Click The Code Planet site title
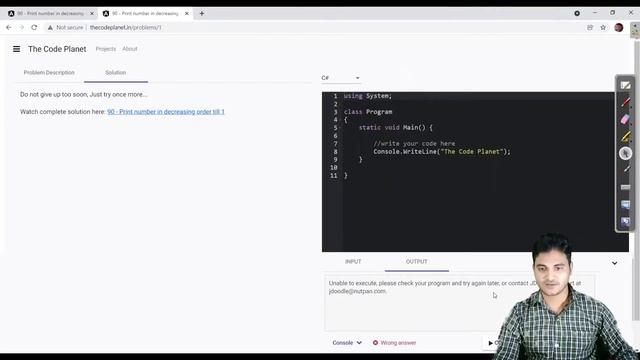 click(57, 49)
